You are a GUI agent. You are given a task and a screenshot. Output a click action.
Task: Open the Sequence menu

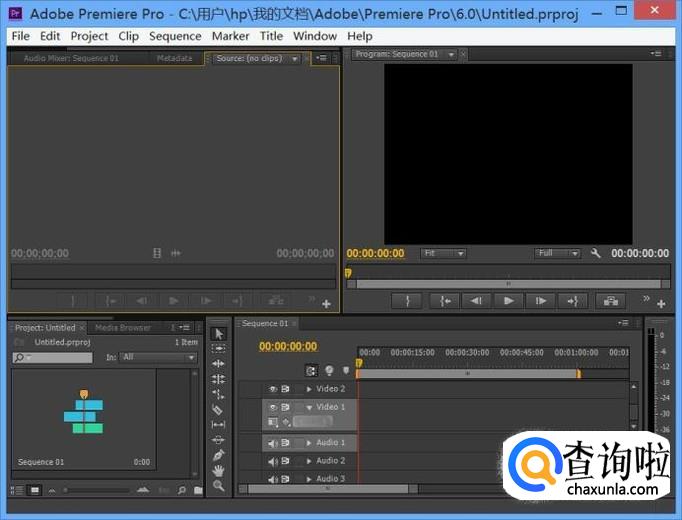click(x=175, y=36)
